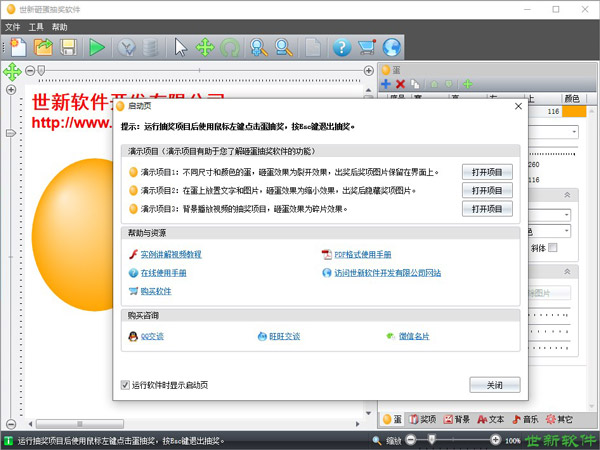This screenshot has height=450, width=600.
Task: Open the color dropdown above the 斜体 checkbox
Action: pos(566,231)
